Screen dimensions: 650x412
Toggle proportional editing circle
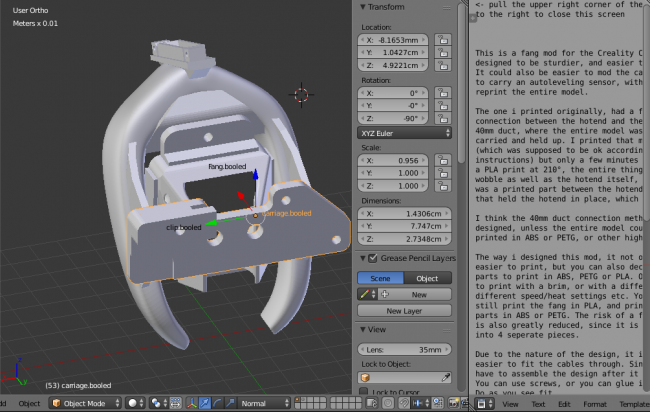pos(388,403)
